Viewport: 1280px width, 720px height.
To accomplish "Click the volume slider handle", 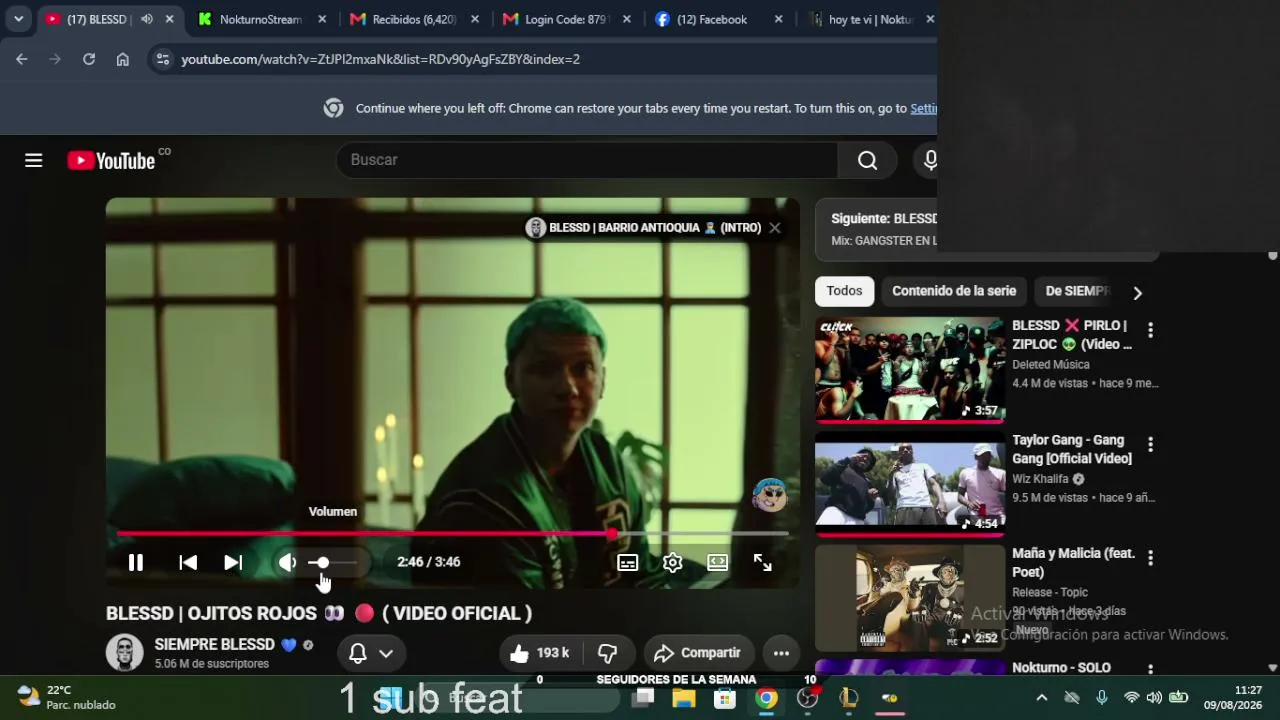I will [x=322, y=563].
